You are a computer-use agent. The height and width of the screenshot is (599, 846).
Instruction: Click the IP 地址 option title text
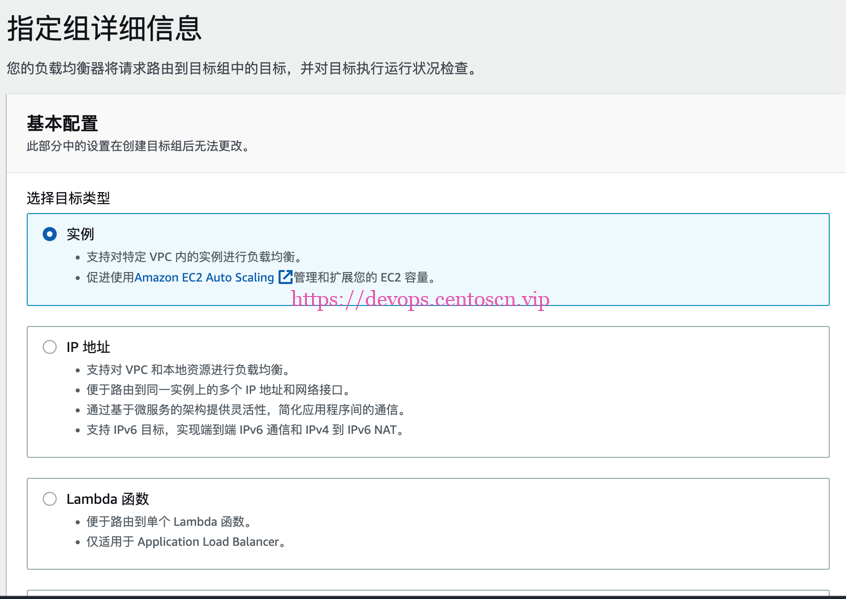(88, 347)
